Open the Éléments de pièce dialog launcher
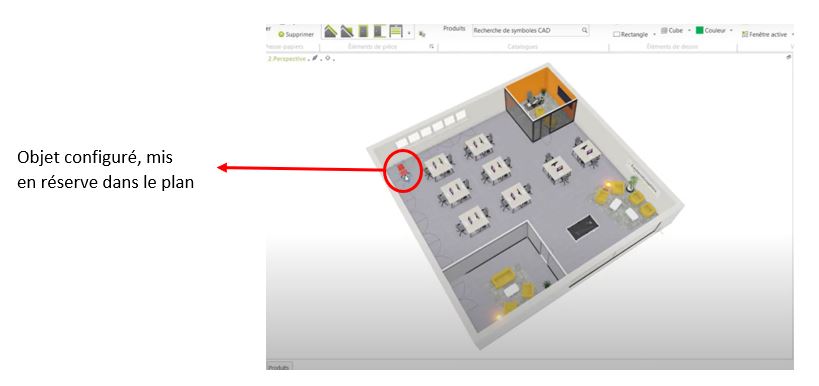The width and height of the screenshot is (819, 386). click(x=431, y=46)
